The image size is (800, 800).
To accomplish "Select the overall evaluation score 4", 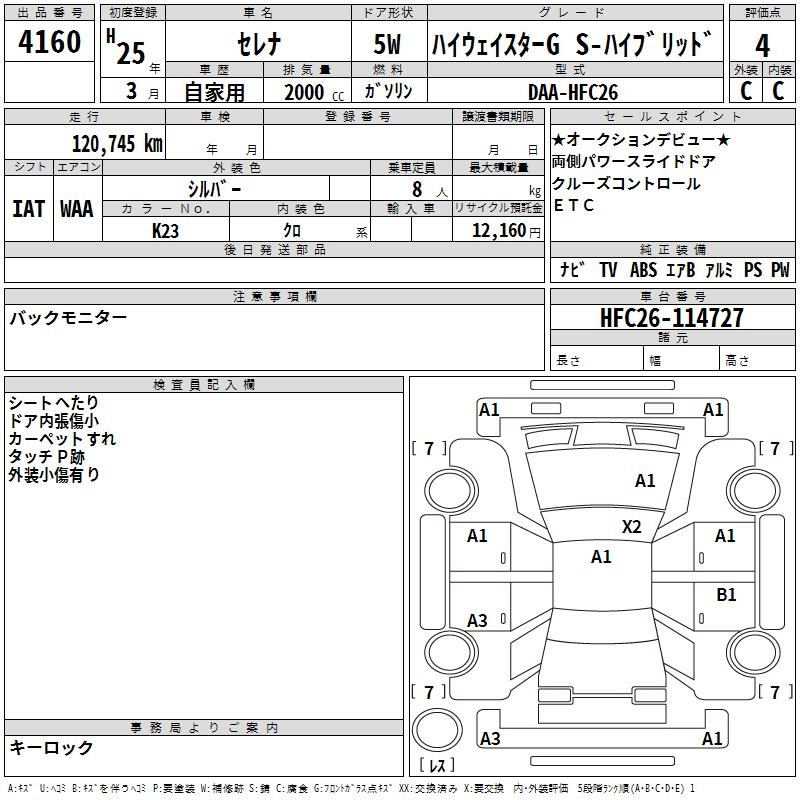I will (x=762, y=46).
